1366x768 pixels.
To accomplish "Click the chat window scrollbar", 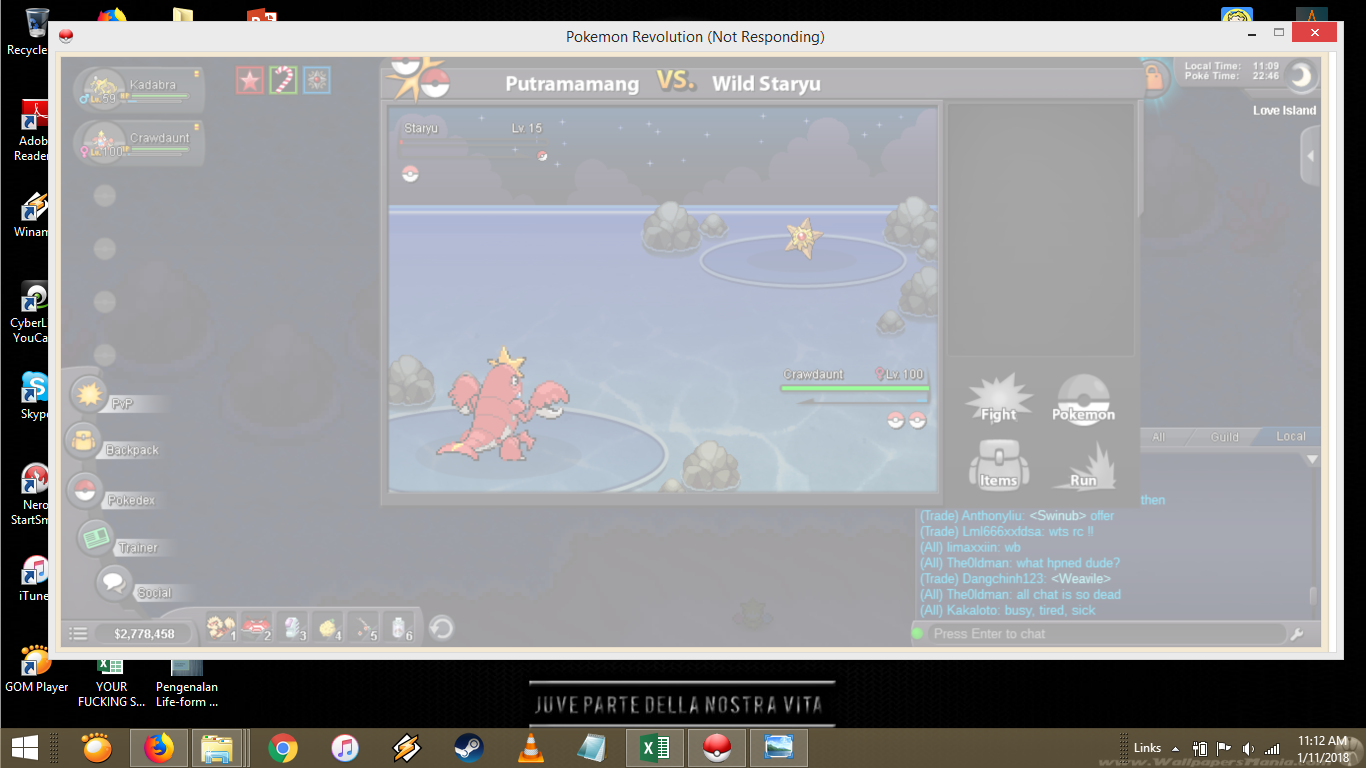I will tap(1313, 596).
